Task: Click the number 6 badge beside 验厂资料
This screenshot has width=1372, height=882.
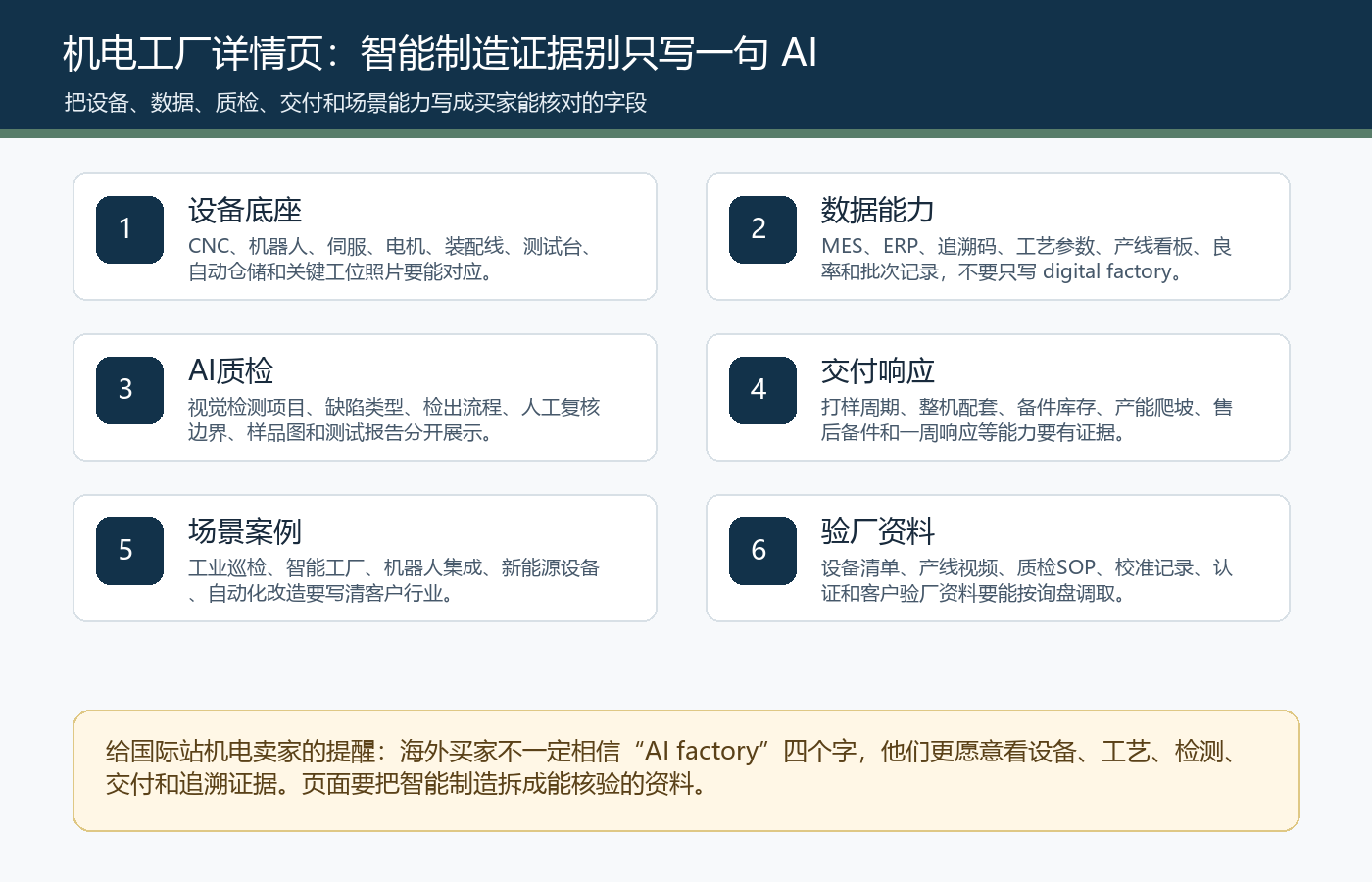Action: coord(762,551)
